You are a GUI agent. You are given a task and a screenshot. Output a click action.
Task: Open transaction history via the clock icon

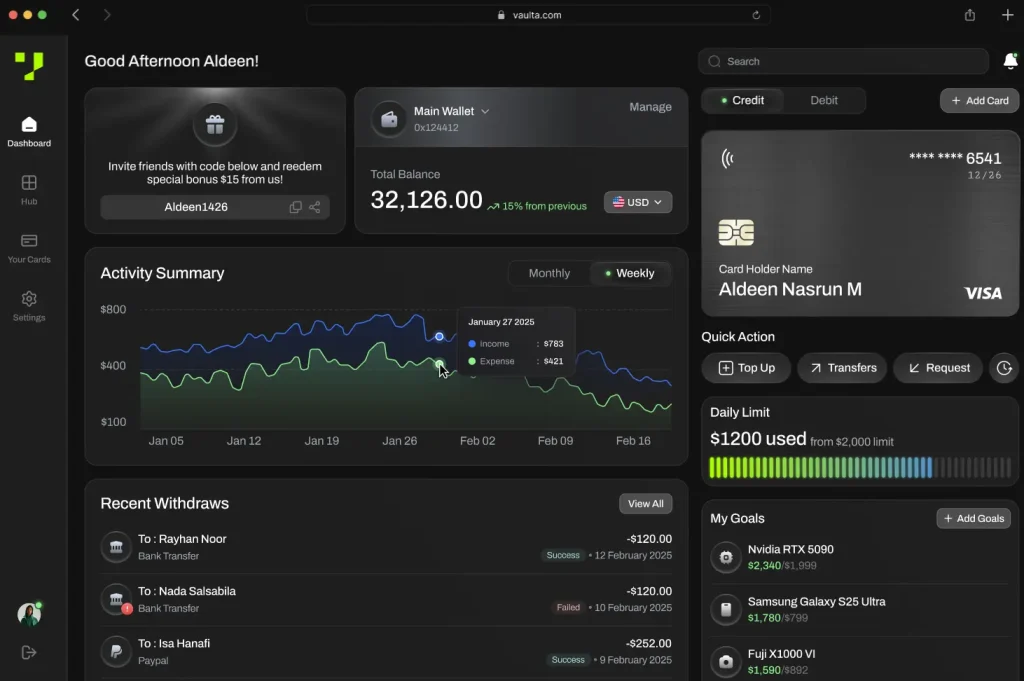pyautogui.click(x=1004, y=368)
